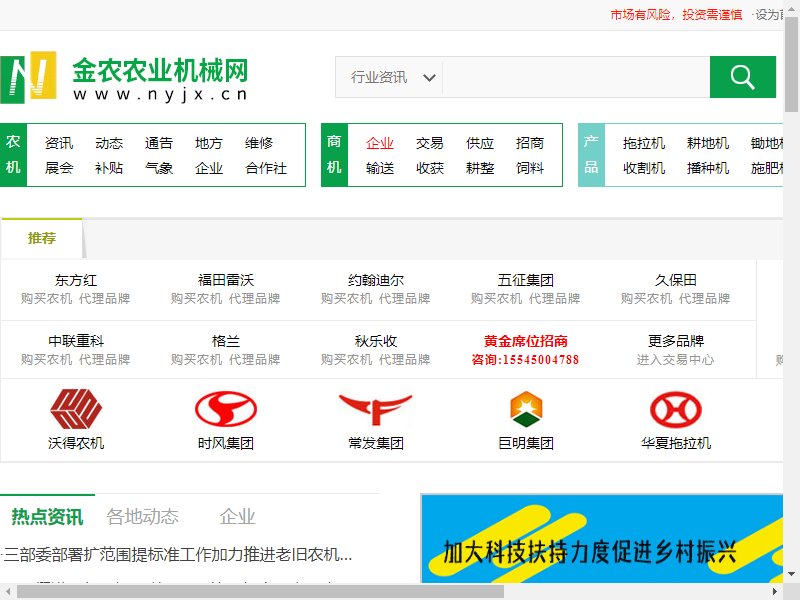Open the 展会 navigation link
This screenshot has height=600, width=800.
point(59,168)
